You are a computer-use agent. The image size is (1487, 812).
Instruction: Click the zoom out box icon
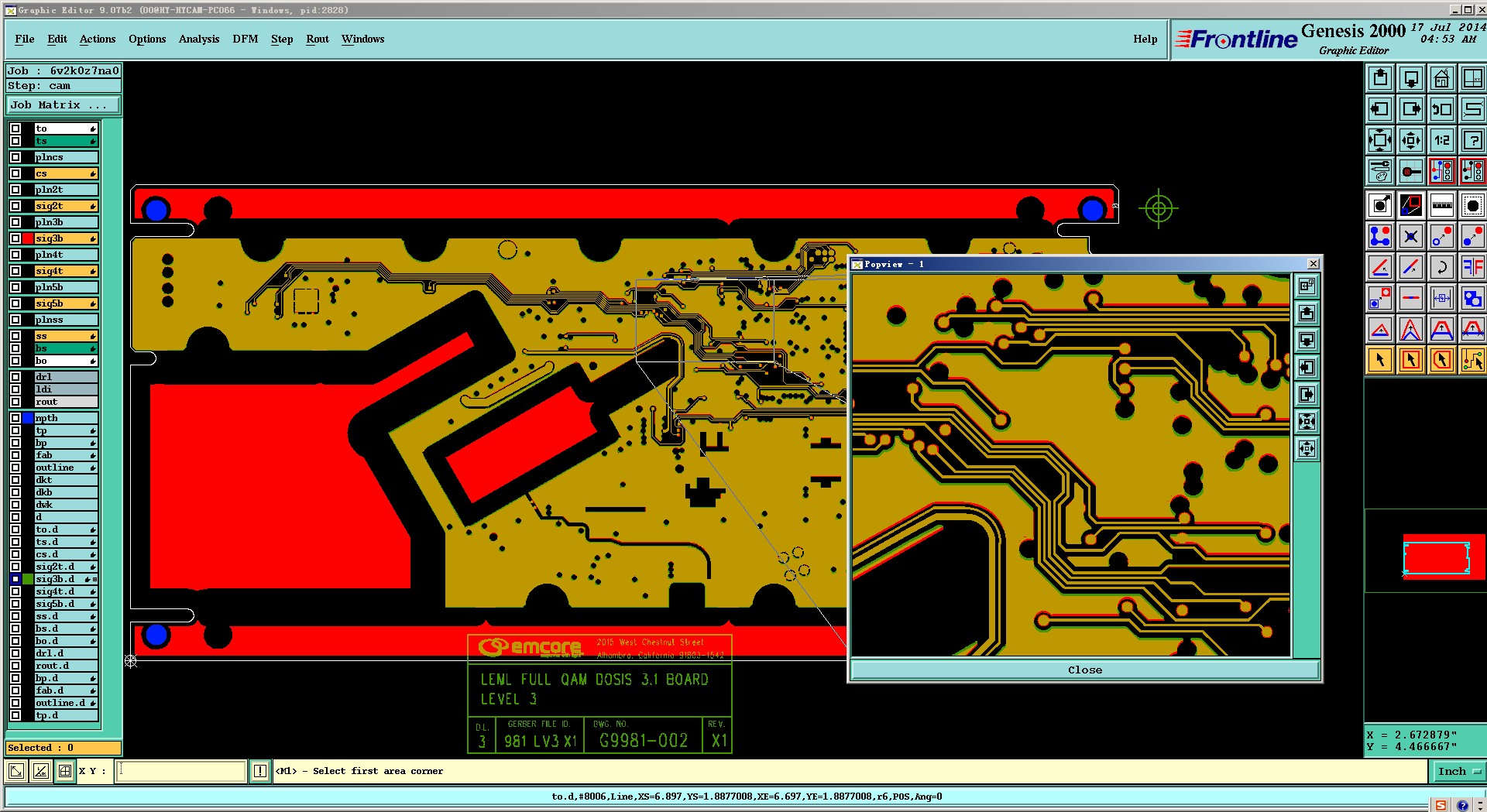[x=1411, y=140]
